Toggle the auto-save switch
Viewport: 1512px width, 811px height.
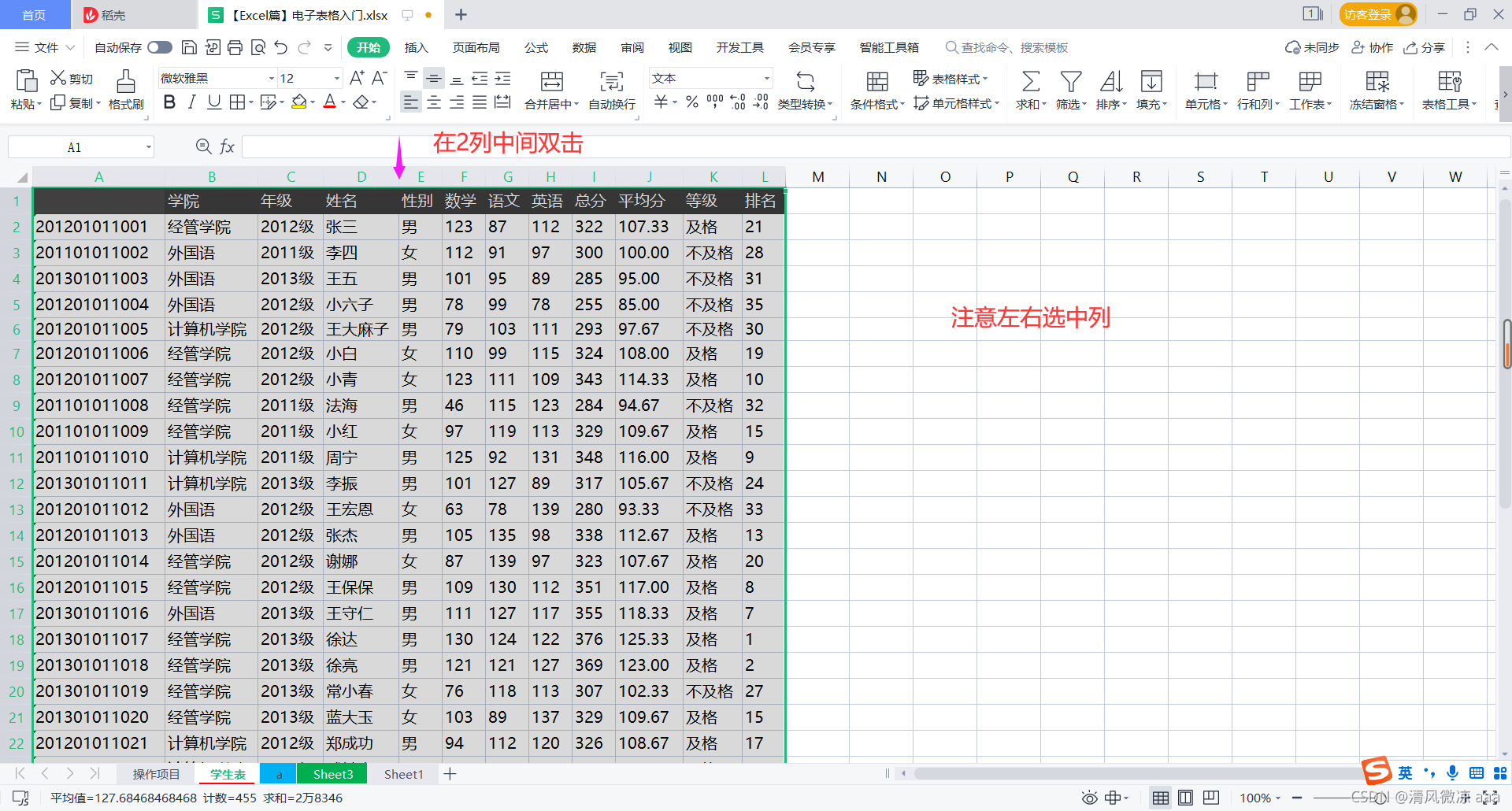pos(160,47)
